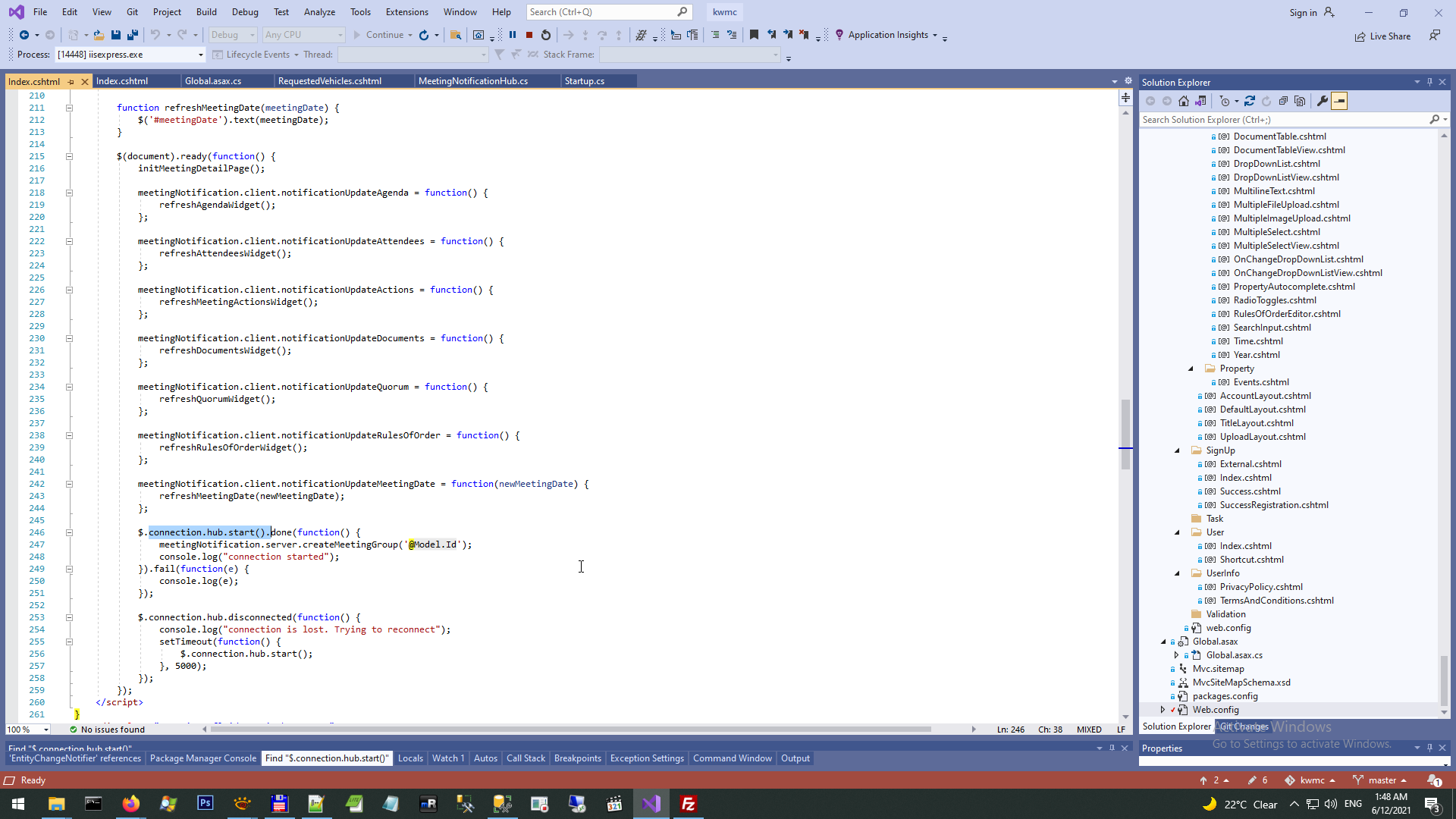Screen dimensions: 1456x819
Task: Click the Stop Debugging red square
Action: pyautogui.click(x=529, y=35)
